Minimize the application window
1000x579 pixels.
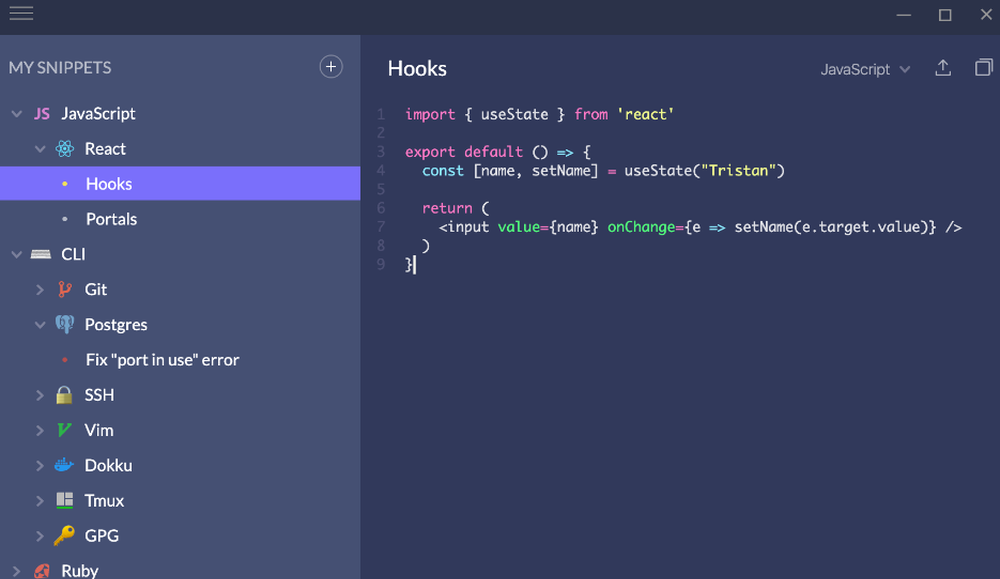tap(904, 15)
